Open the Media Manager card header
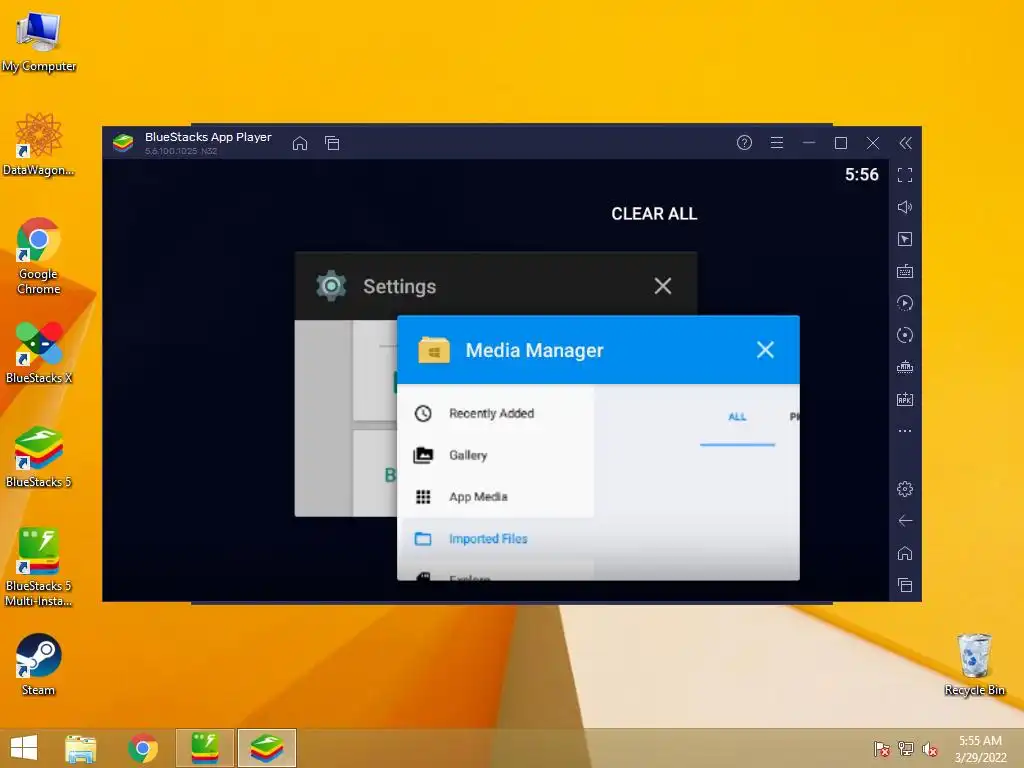Image resolution: width=1024 pixels, height=768 pixels. 598,350
